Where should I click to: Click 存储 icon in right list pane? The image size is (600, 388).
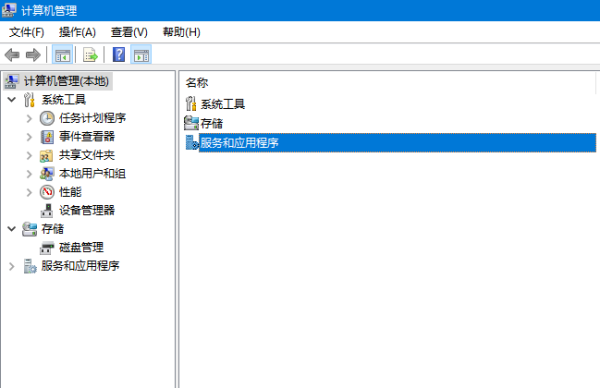191,123
